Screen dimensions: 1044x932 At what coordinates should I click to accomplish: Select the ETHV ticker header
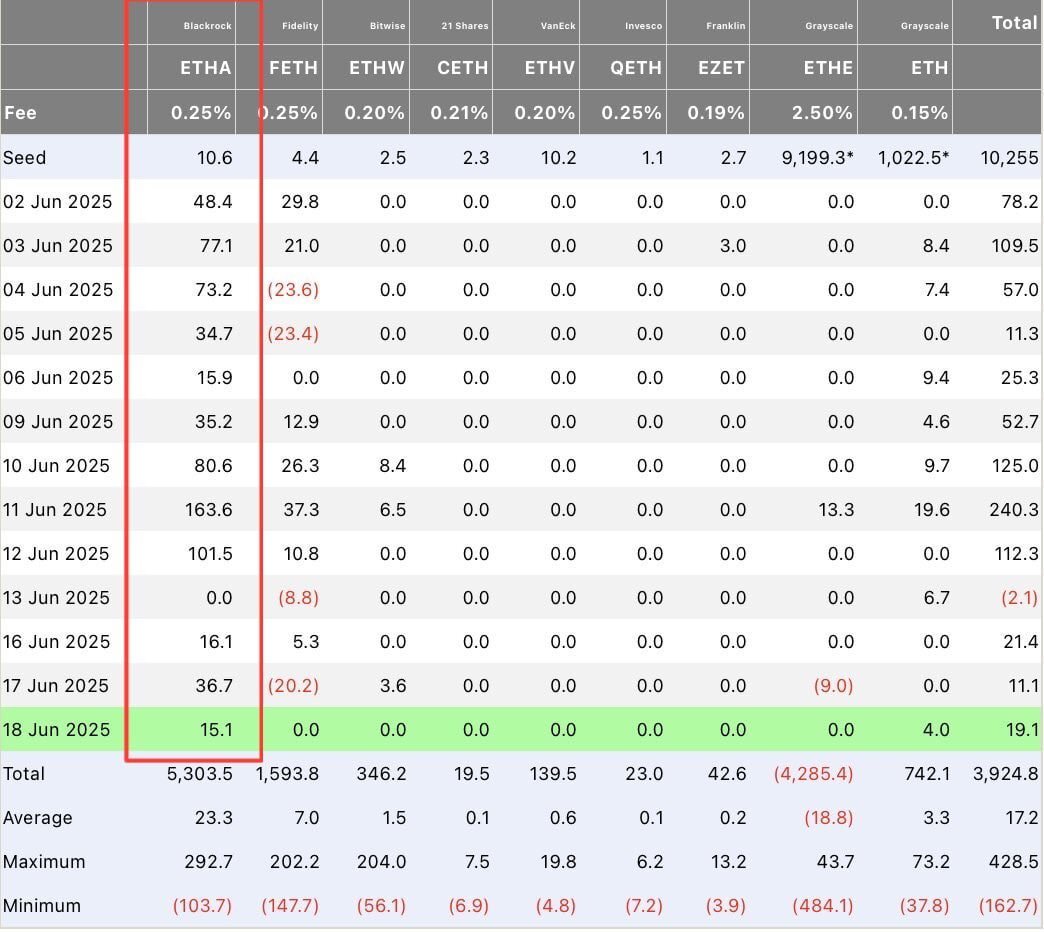(550, 68)
